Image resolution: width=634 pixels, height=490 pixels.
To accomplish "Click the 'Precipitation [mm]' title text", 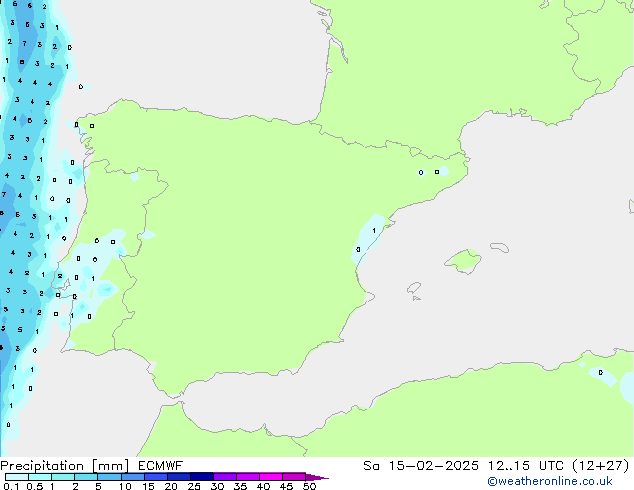I will coord(65,466).
